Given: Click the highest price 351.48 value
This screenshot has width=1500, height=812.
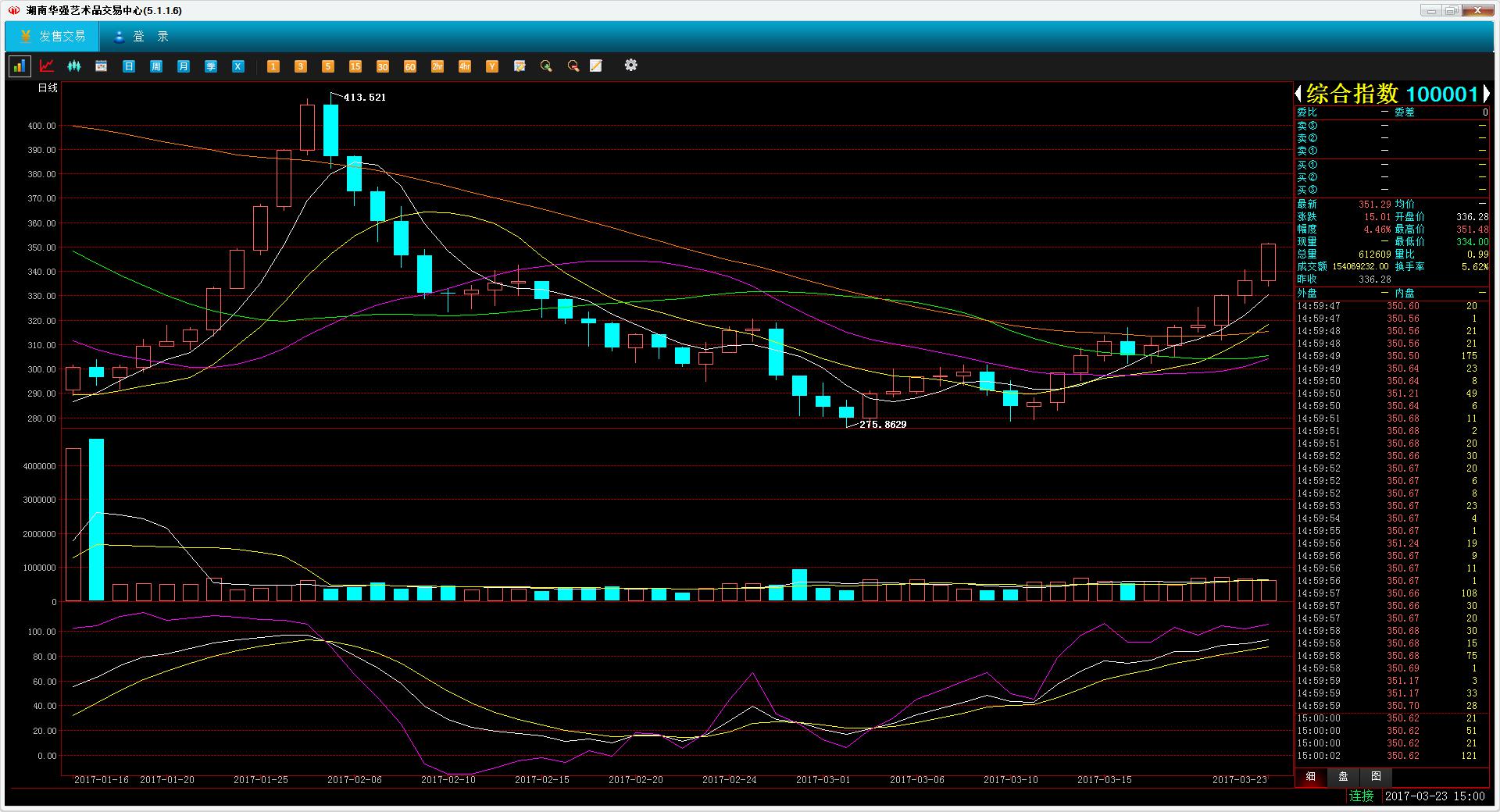Looking at the screenshot, I should [x=1472, y=230].
